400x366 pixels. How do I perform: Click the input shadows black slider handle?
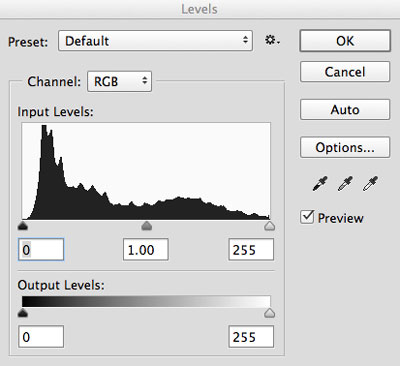(22, 226)
